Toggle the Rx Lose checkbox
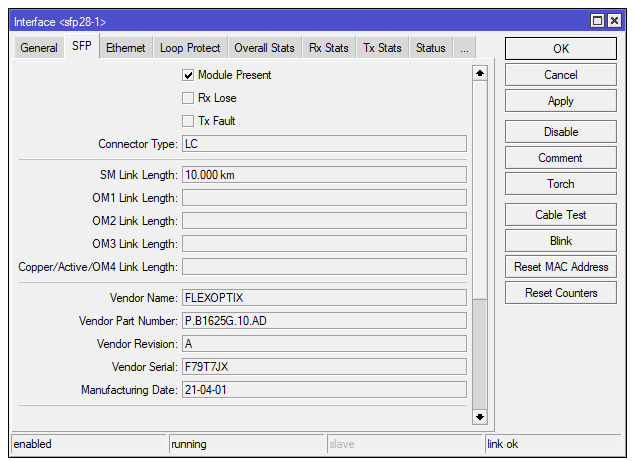Image resolution: width=635 pixels, height=461 pixels. [188, 98]
